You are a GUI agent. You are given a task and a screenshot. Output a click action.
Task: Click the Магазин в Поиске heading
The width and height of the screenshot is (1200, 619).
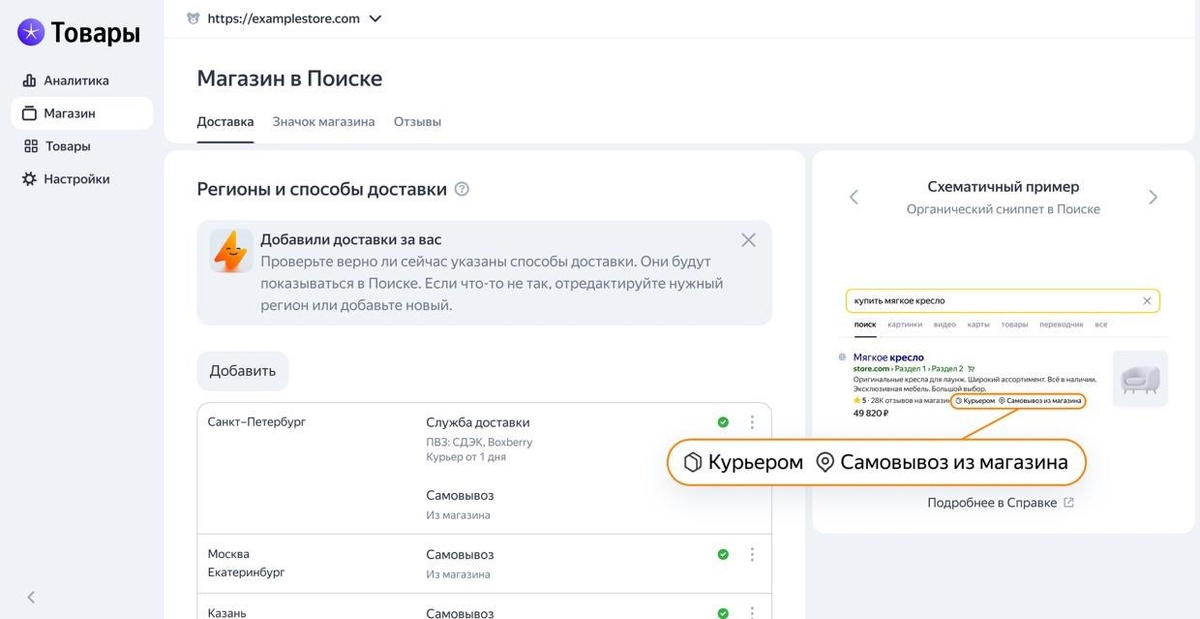click(290, 78)
